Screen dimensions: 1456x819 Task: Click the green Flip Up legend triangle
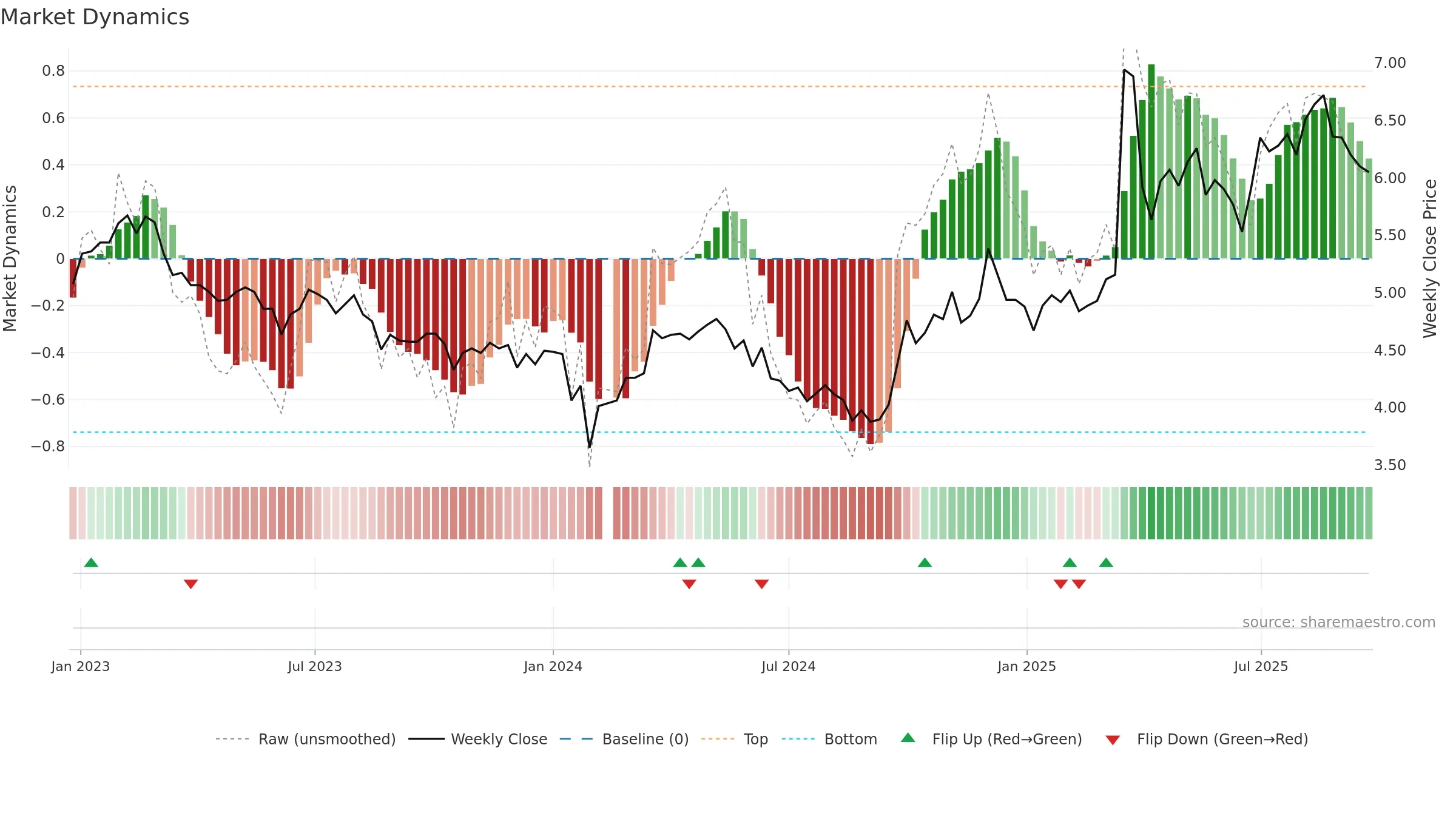[908, 738]
